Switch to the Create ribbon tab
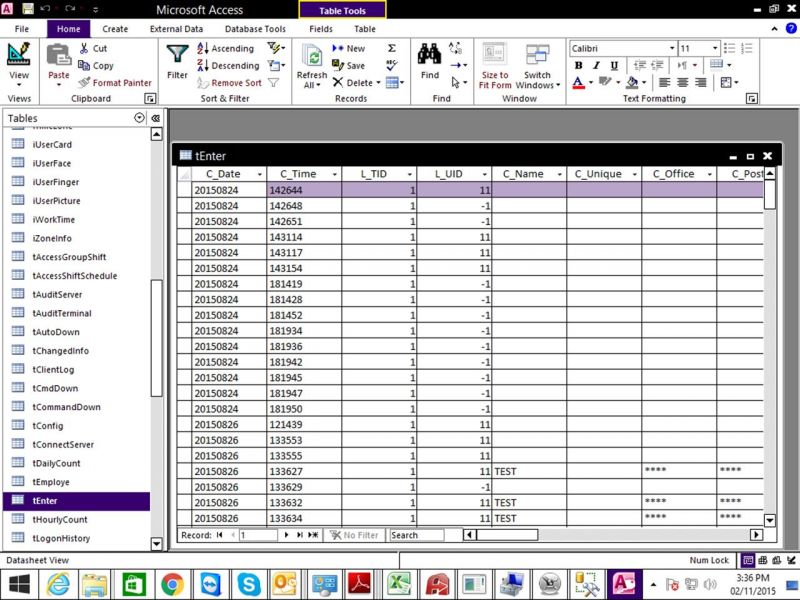Viewport: 800px width, 600px height. 115,29
